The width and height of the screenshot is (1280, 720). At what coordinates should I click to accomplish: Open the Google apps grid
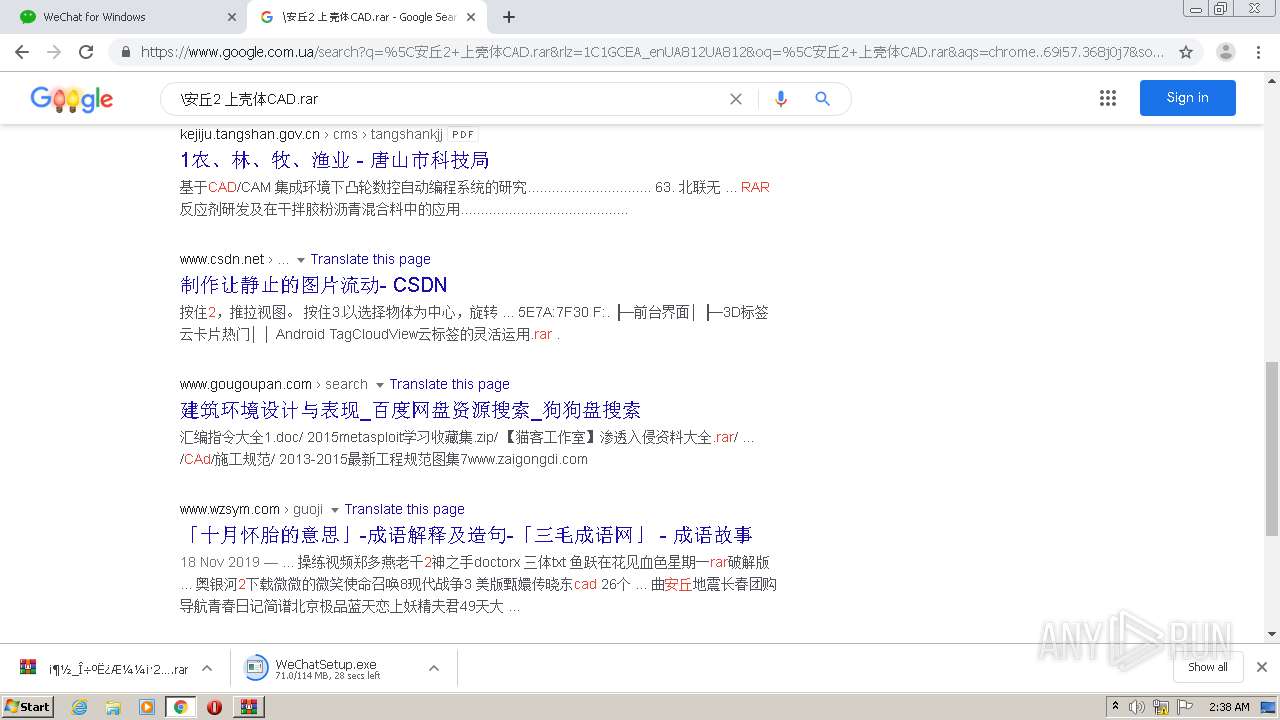point(1107,98)
